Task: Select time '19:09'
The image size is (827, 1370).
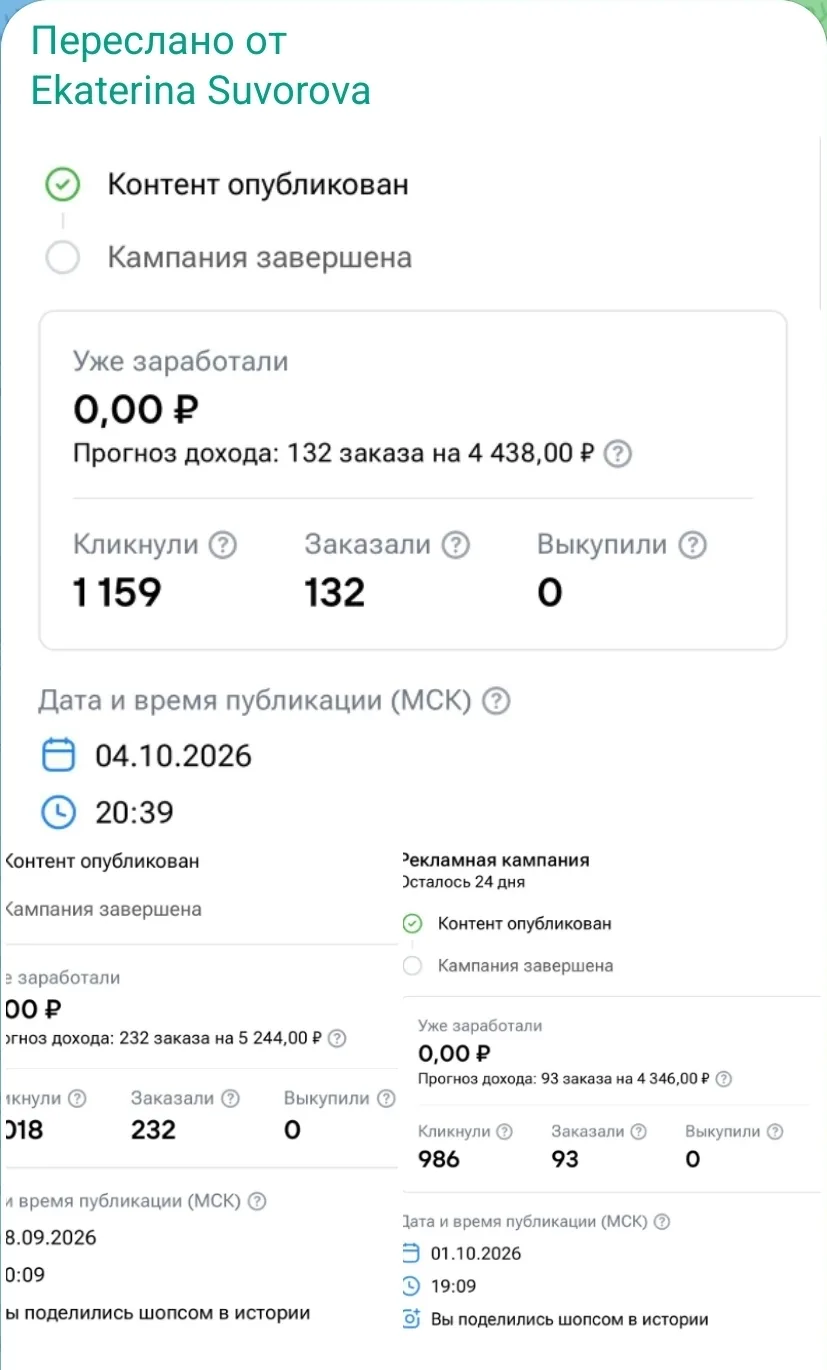Action: pos(454,1286)
